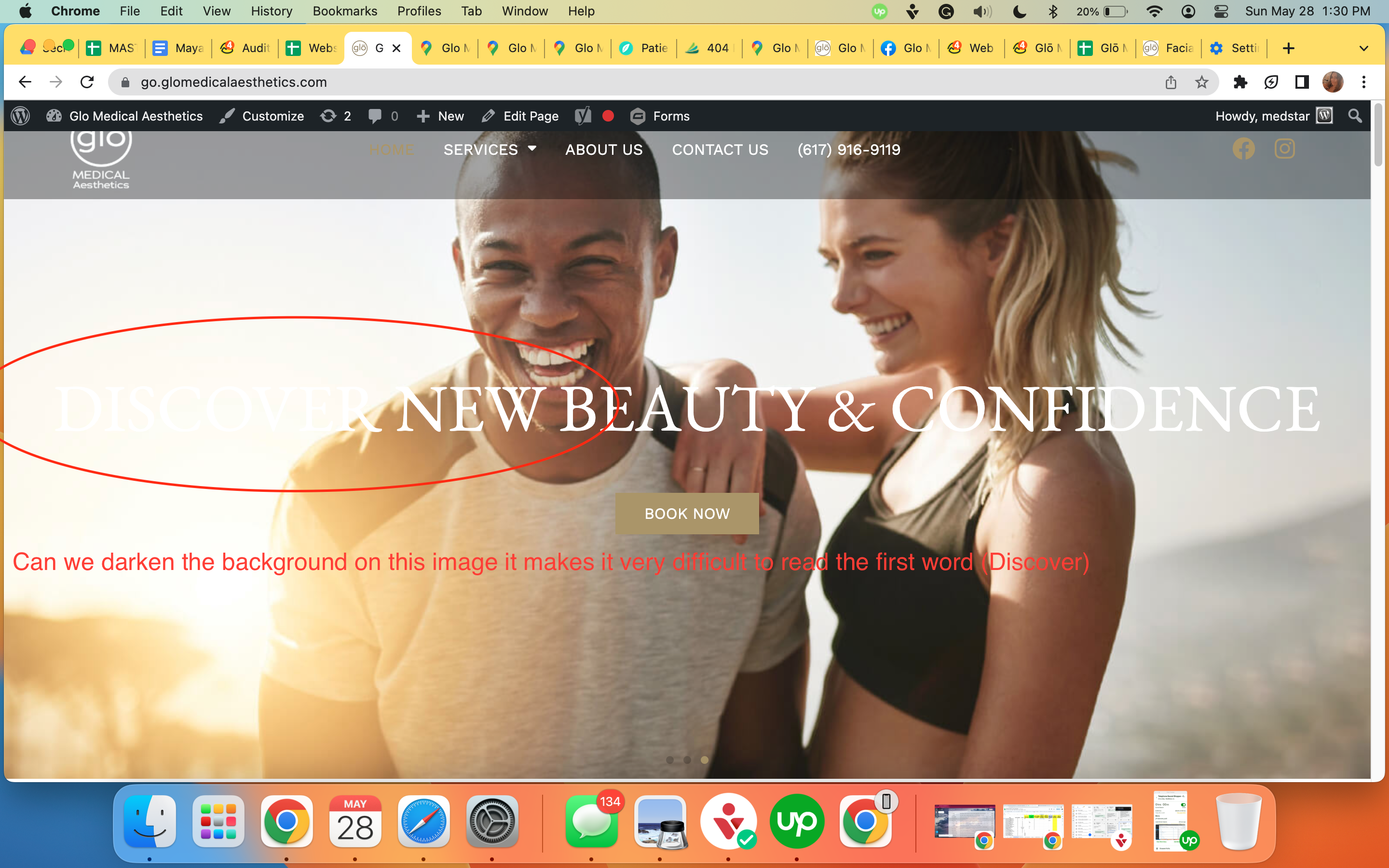Viewport: 1389px width, 868px height.
Task: Open the Yoast SEO admin bar icon
Action: [583, 116]
